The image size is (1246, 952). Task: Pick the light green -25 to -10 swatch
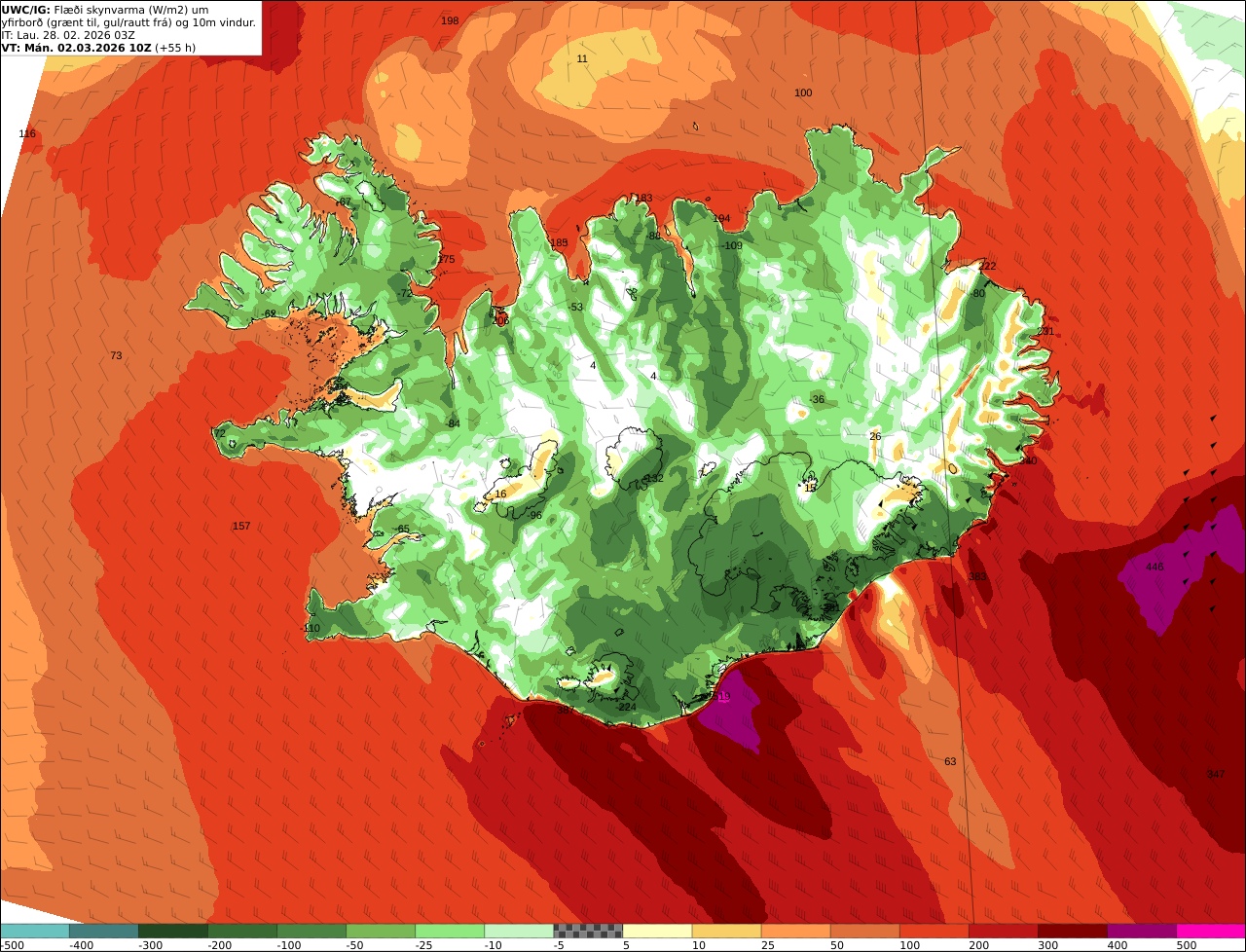449,931
